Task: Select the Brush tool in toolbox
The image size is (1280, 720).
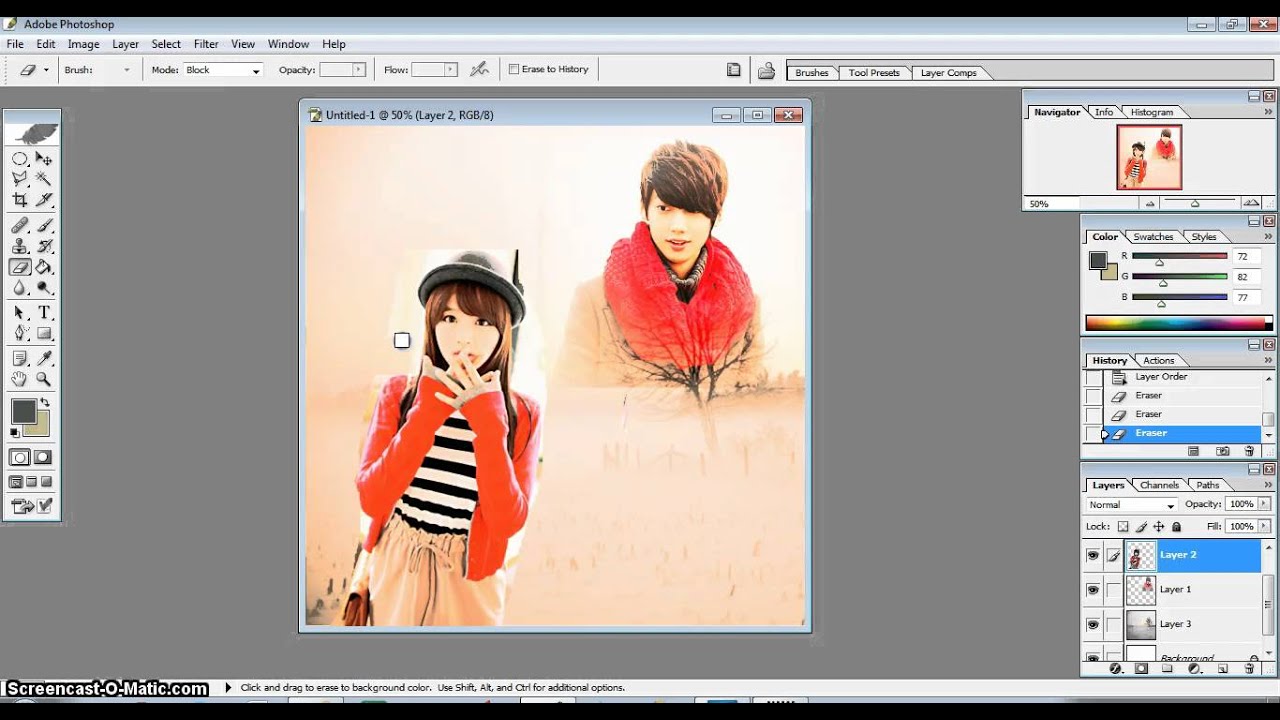Action: tap(44, 226)
